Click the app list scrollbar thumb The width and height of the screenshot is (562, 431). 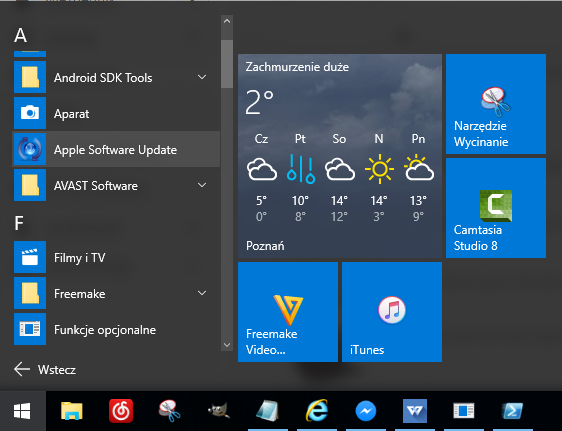click(x=227, y=64)
